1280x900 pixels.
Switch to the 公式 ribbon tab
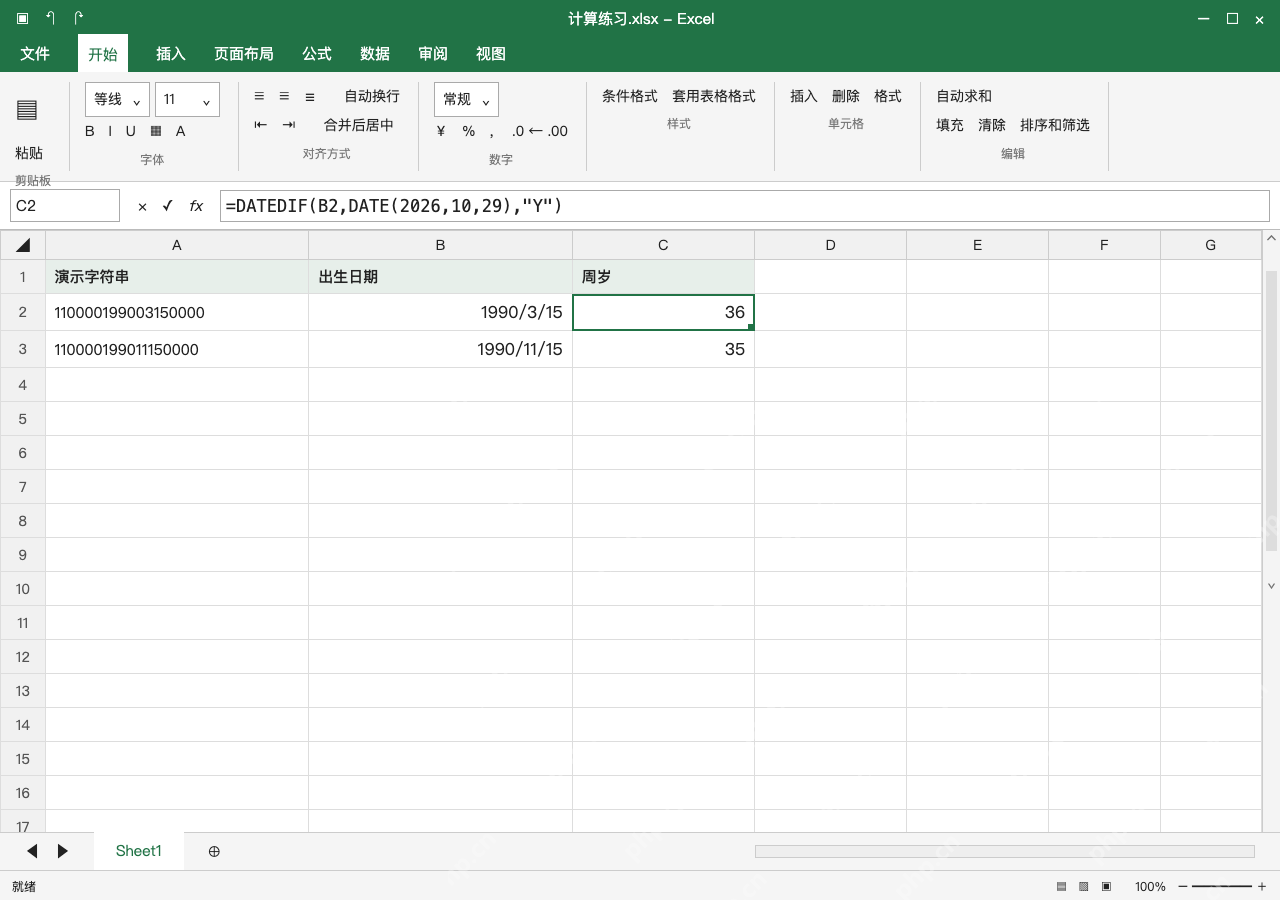(x=317, y=54)
